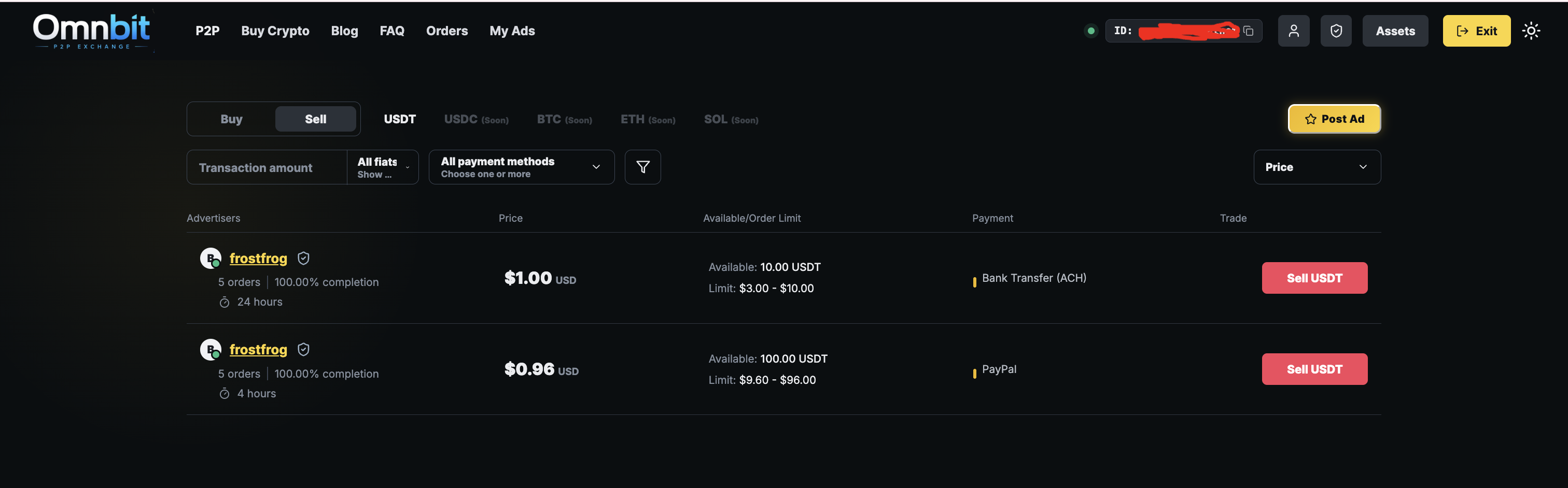Image resolution: width=1568 pixels, height=488 pixels.
Task: Click the green online status dot
Action: [1091, 31]
